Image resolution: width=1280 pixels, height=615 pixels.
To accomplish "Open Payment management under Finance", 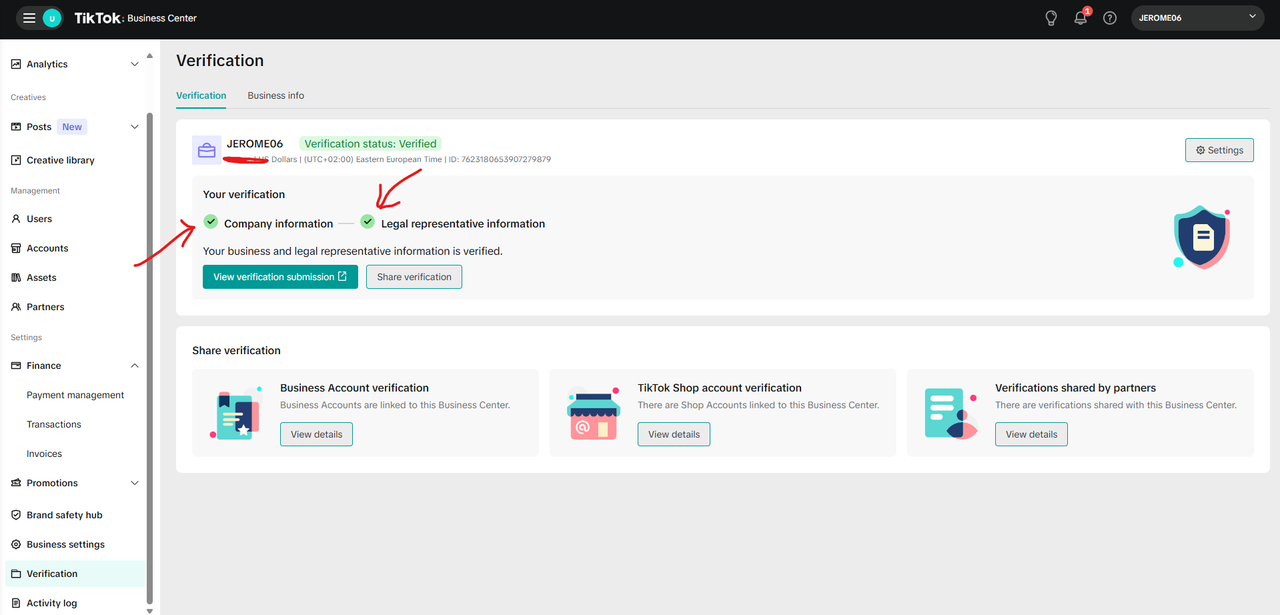I will pyautogui.click(x=75, y=395).
